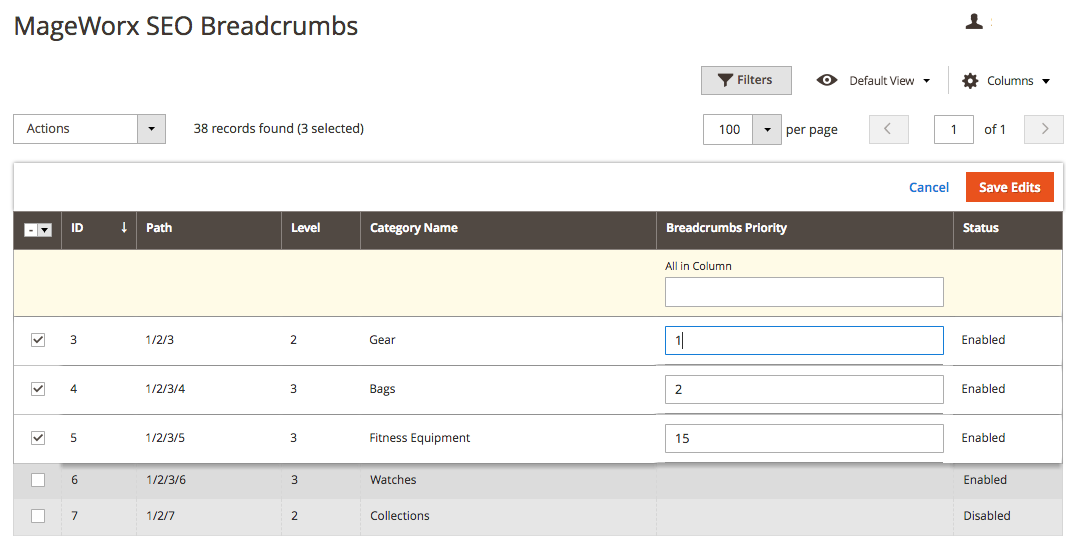Open the Columns dropdown arrow
This screenshot has height=536, width=1066.
tap(1047, 81)
